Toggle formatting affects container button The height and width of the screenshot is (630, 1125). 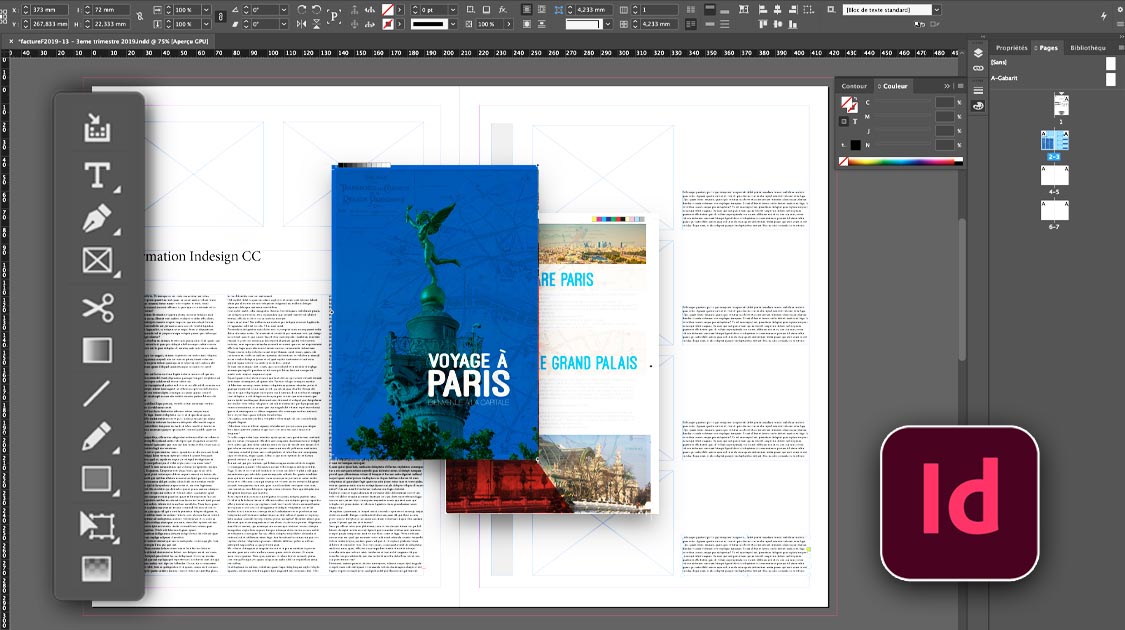[842, 121]
